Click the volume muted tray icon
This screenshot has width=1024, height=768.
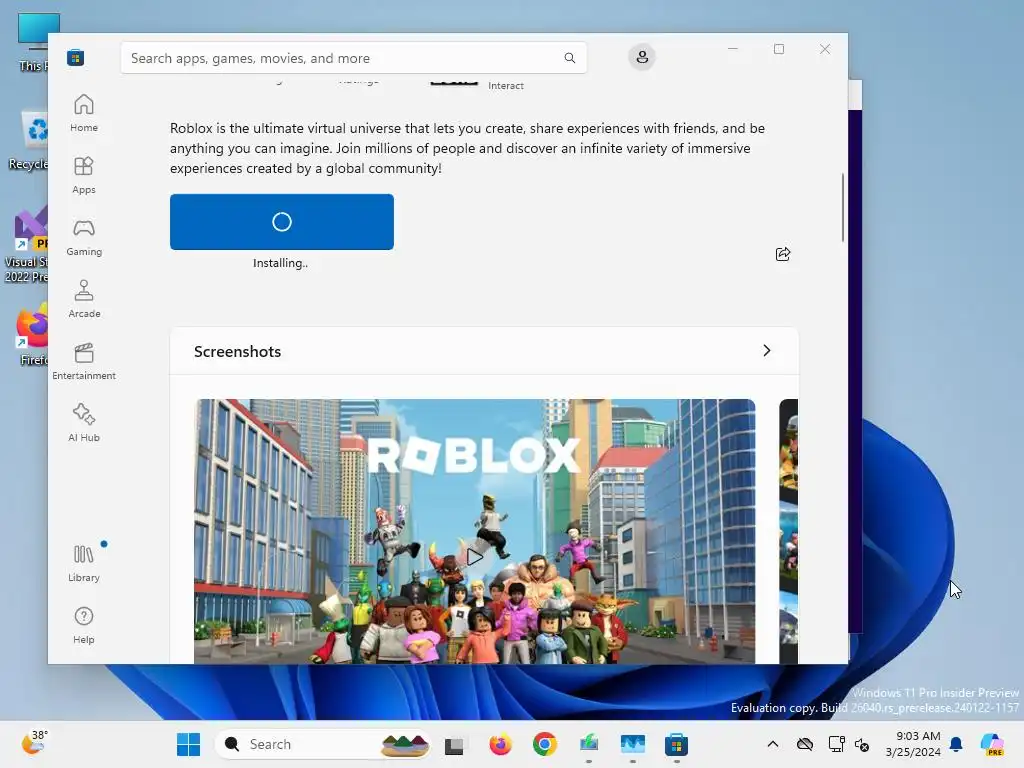click(862, 744)
